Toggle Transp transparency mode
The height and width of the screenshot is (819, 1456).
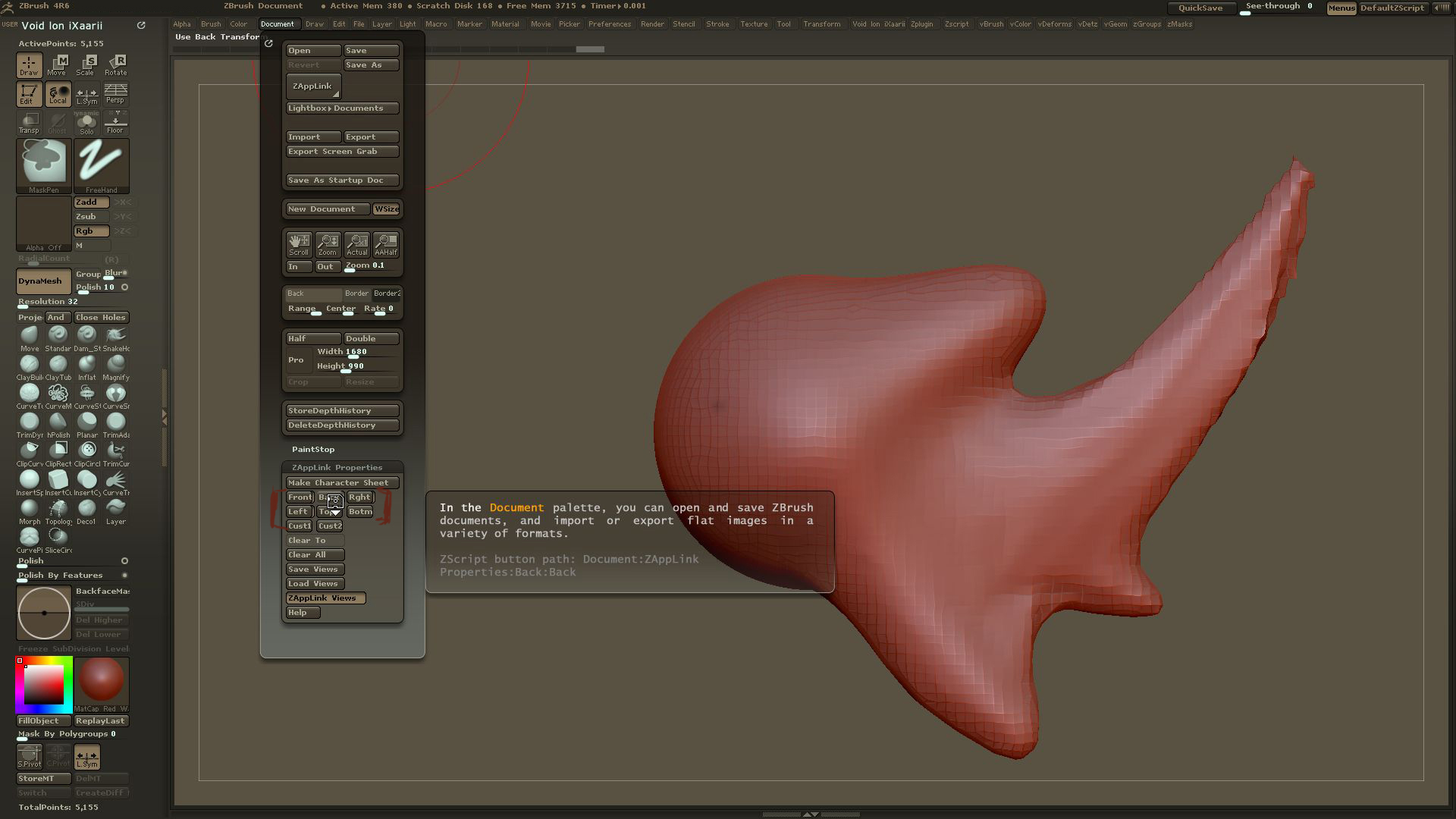pos(29,123)
